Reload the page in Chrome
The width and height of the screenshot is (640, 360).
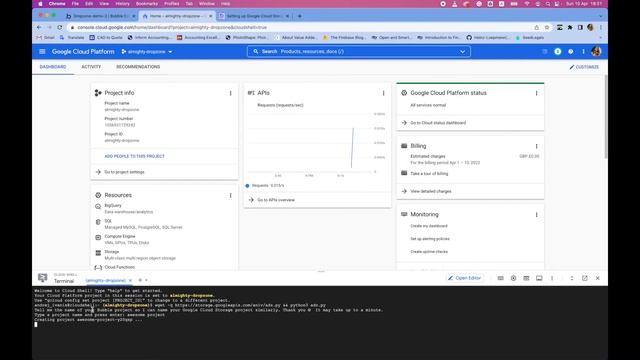(x=60, y=27)
